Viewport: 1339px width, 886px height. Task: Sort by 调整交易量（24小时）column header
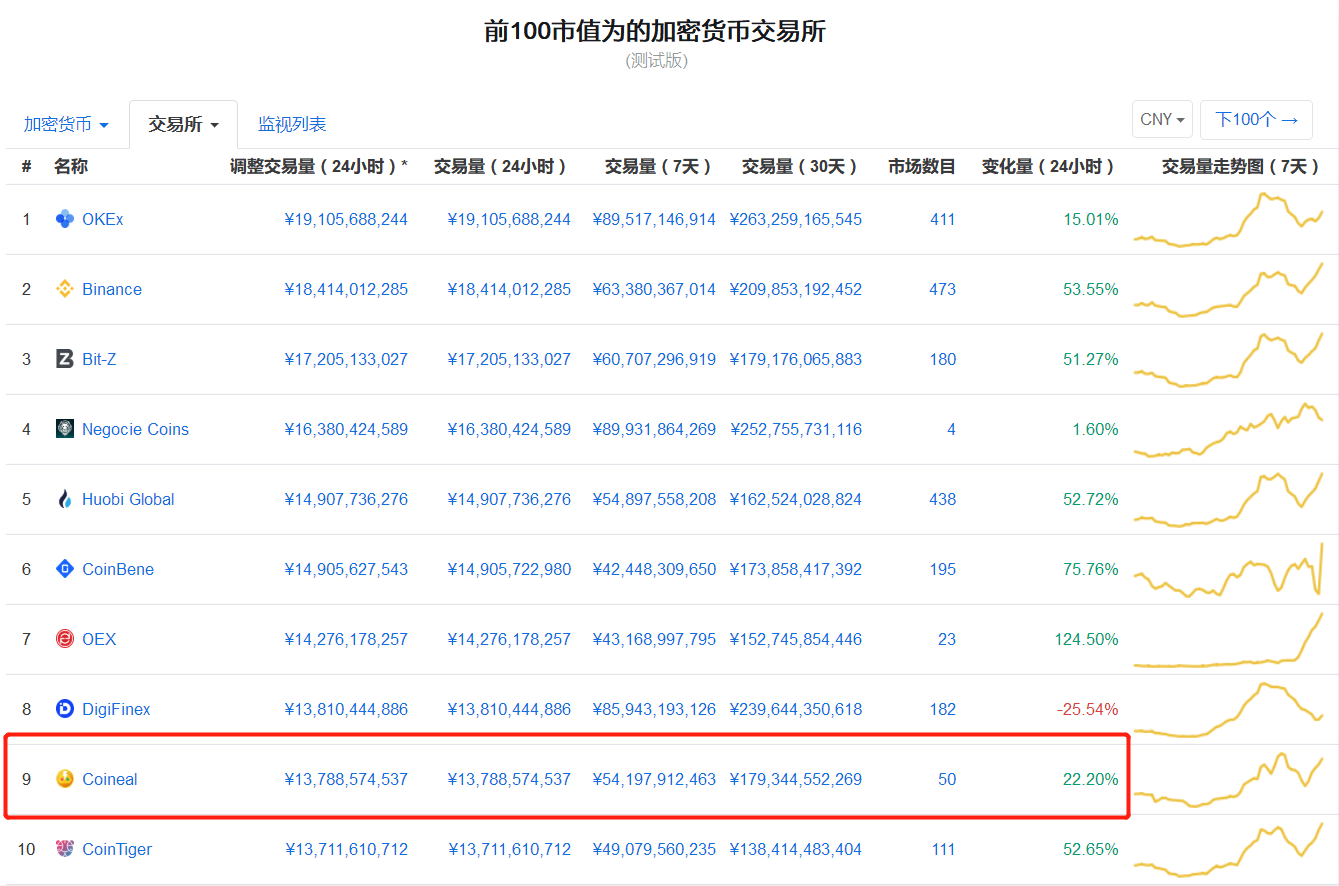319,167
